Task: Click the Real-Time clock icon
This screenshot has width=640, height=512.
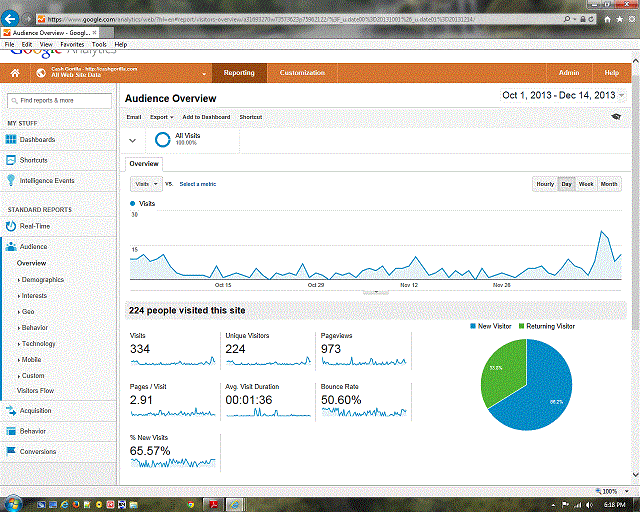Action: coord(11,226)
